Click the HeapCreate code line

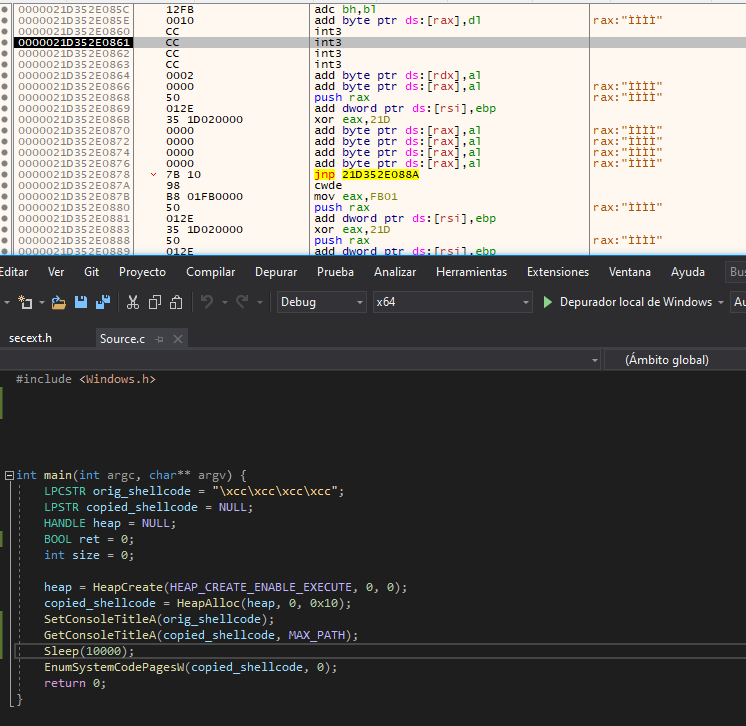pyautogui.click(x=226, y=588)
